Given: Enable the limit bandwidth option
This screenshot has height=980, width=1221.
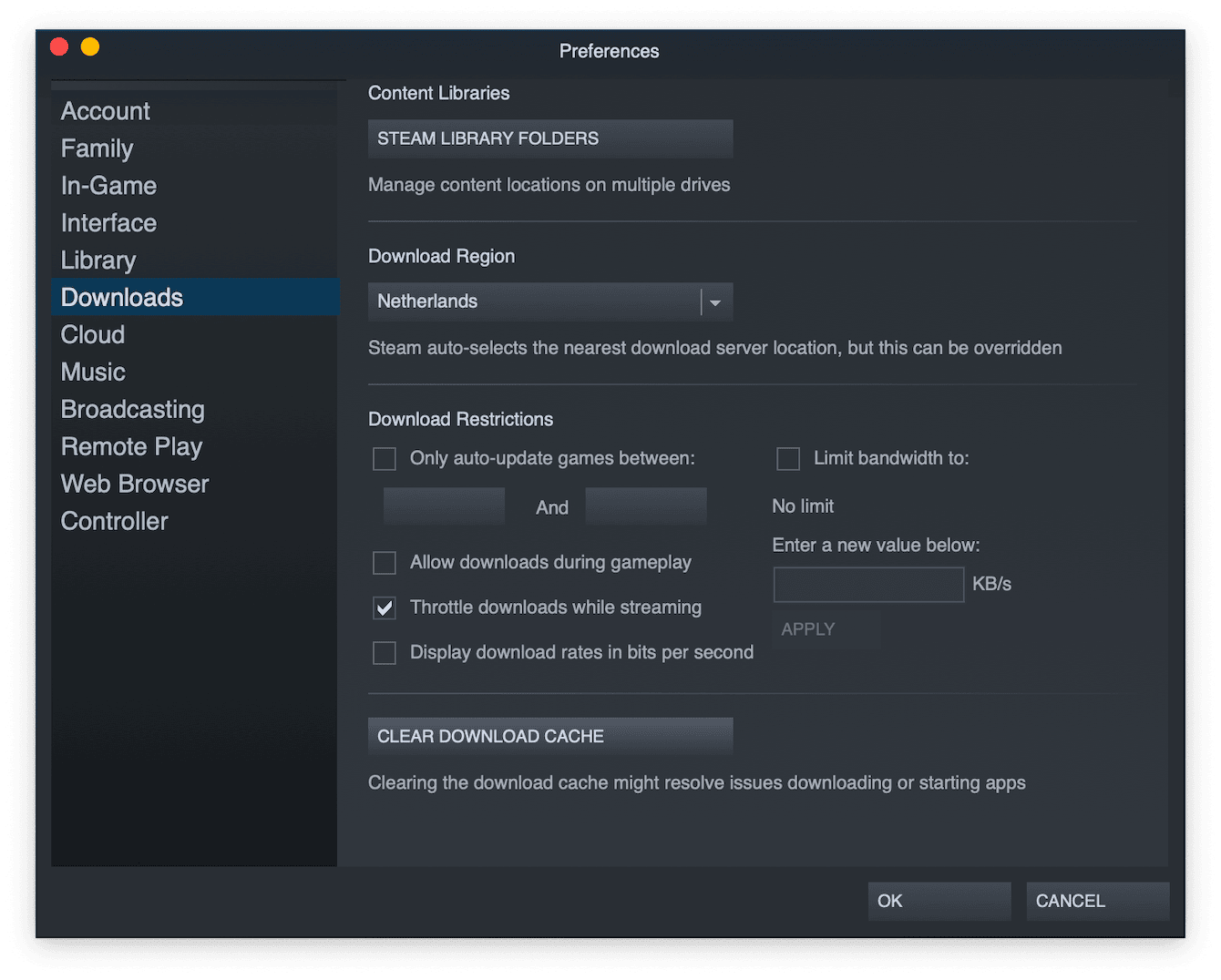Looking at the screenshot, I should (x=787, y=458).
